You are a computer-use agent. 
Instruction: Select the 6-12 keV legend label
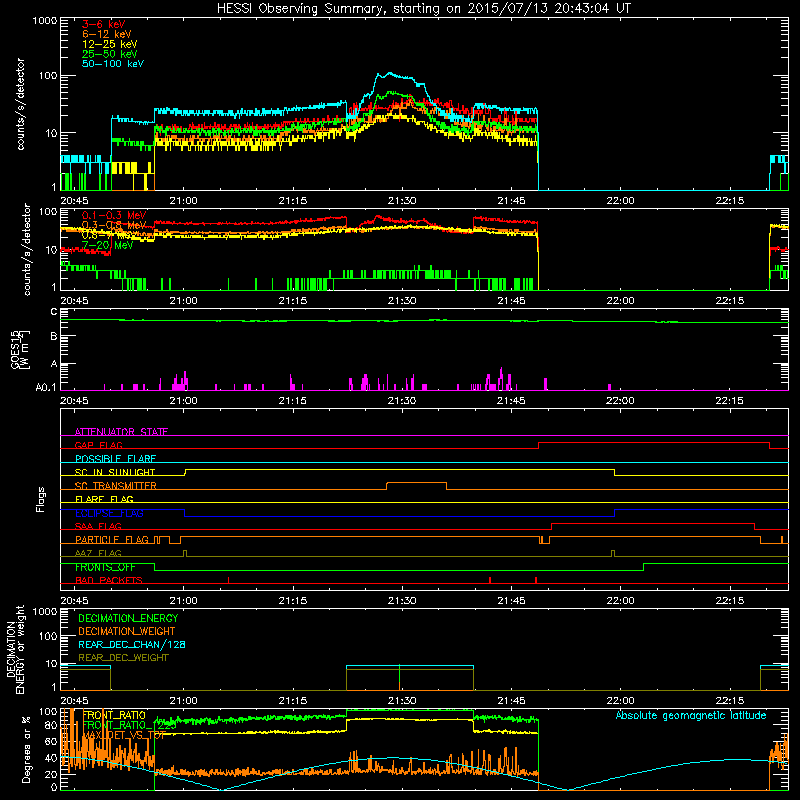[x=107, y=34]
